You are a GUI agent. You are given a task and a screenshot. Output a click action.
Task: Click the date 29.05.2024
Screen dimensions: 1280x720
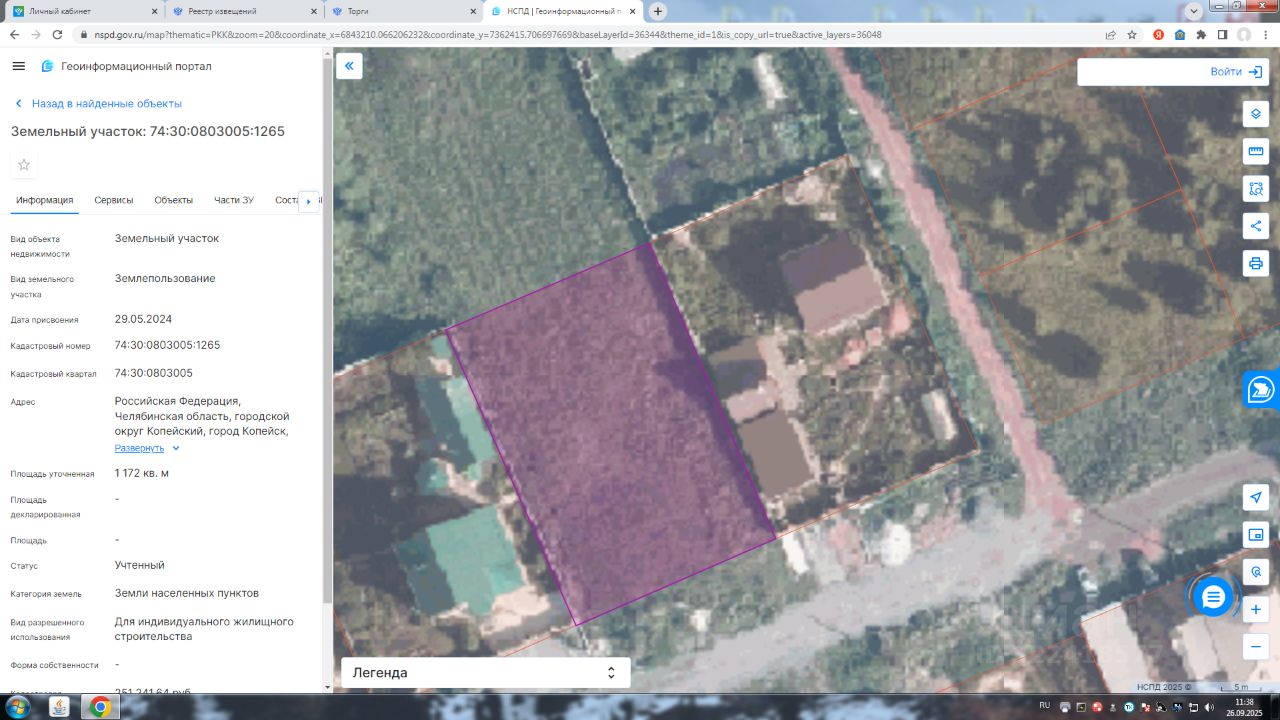[143, 320]
